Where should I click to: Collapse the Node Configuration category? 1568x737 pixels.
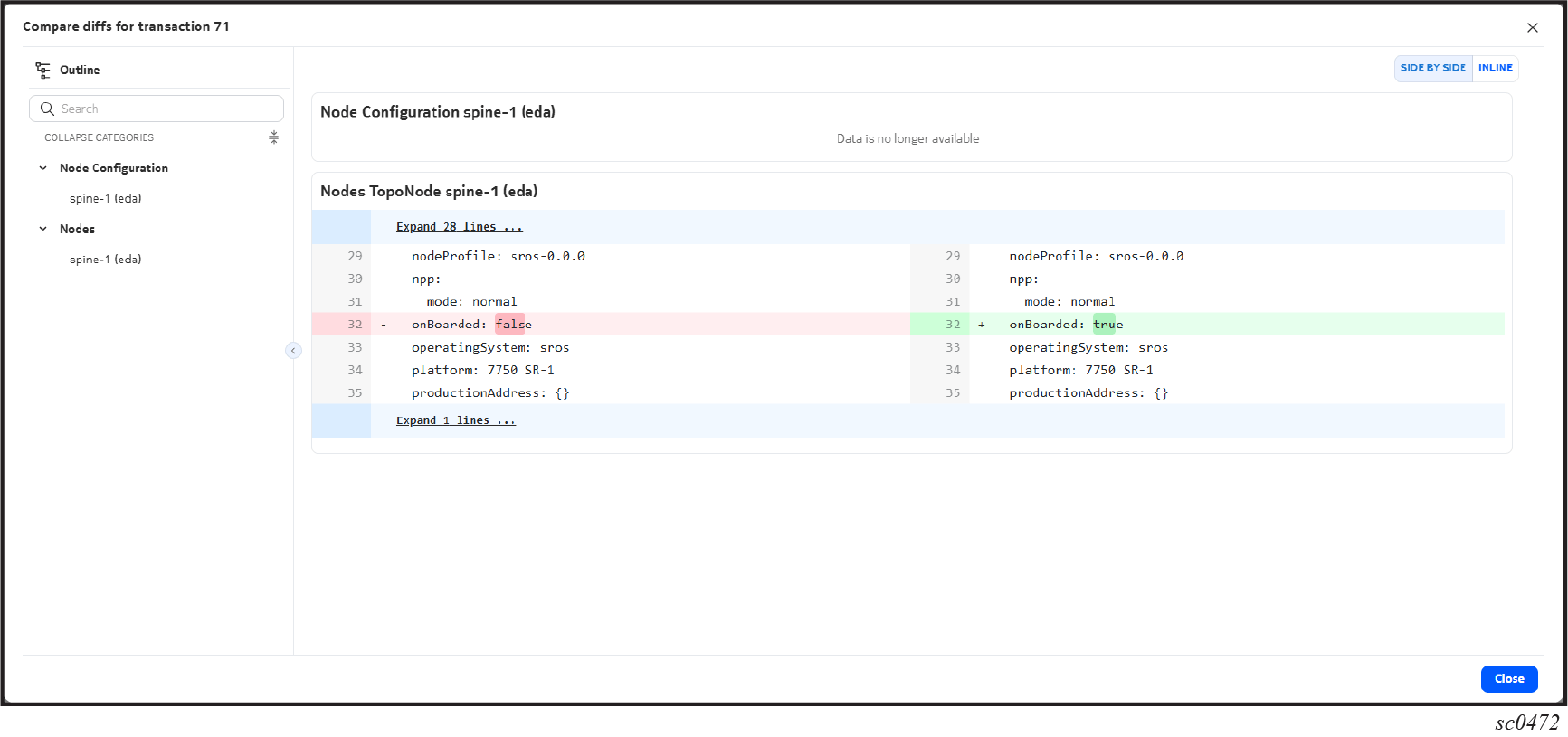(x=43, y=168)
